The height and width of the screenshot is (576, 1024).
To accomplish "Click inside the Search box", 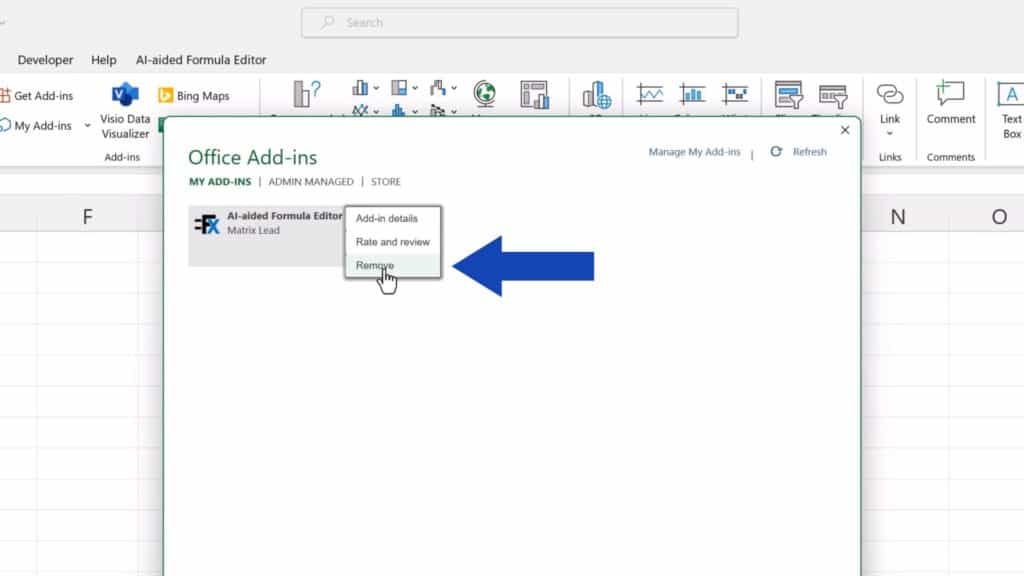I will point(520,22).
